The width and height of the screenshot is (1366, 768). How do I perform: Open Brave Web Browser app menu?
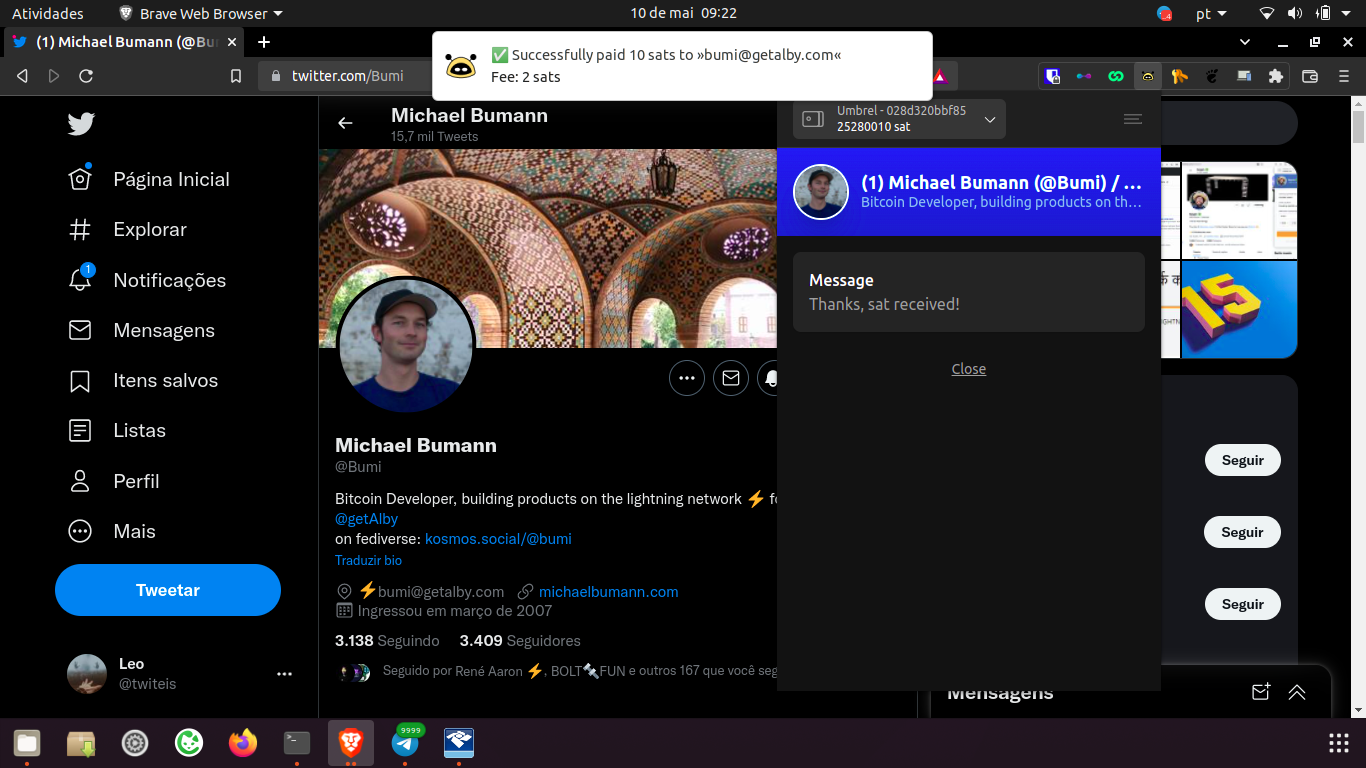coord(201,14)
